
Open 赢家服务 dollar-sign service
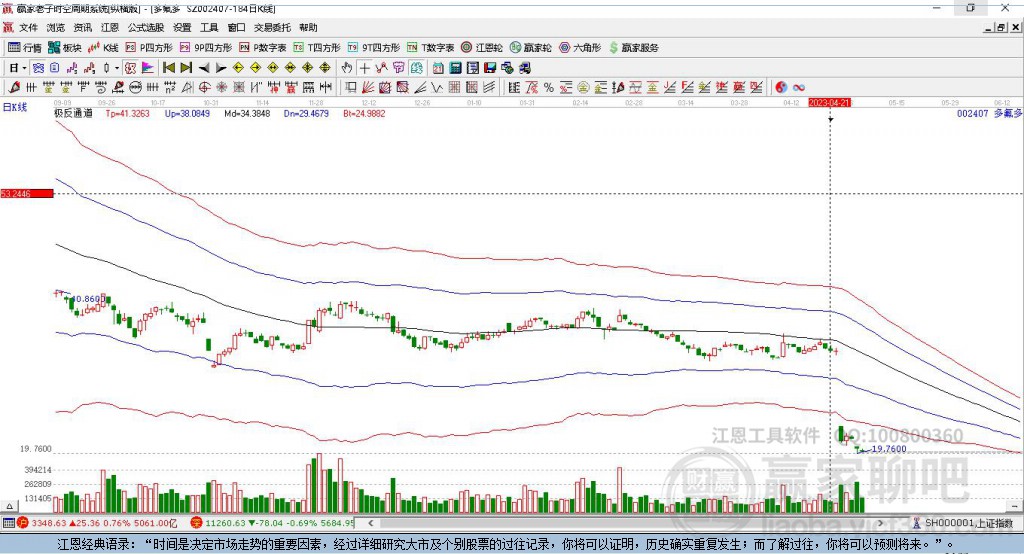(633, 48)
